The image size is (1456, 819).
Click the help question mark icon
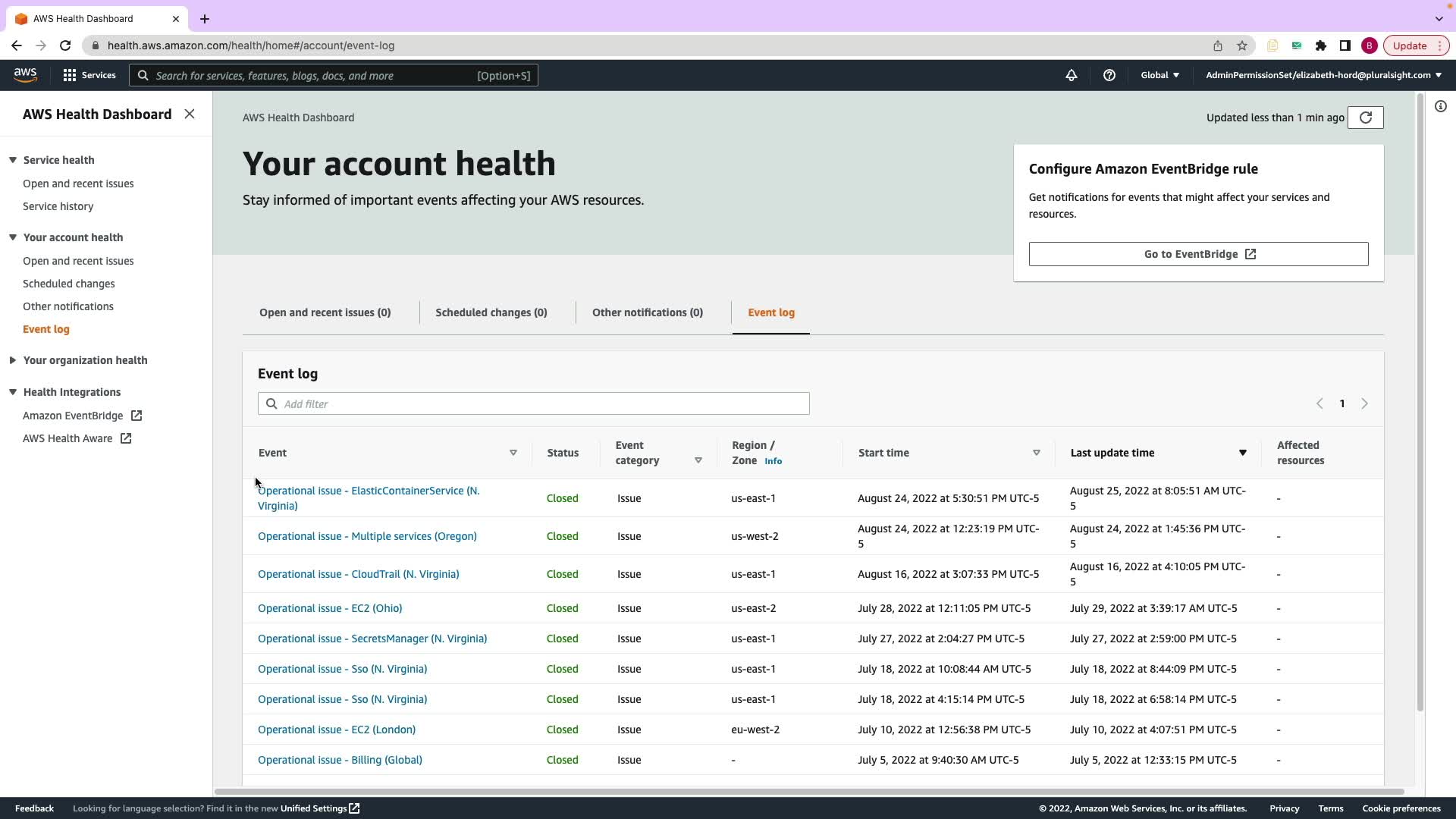coord(1109,75)
